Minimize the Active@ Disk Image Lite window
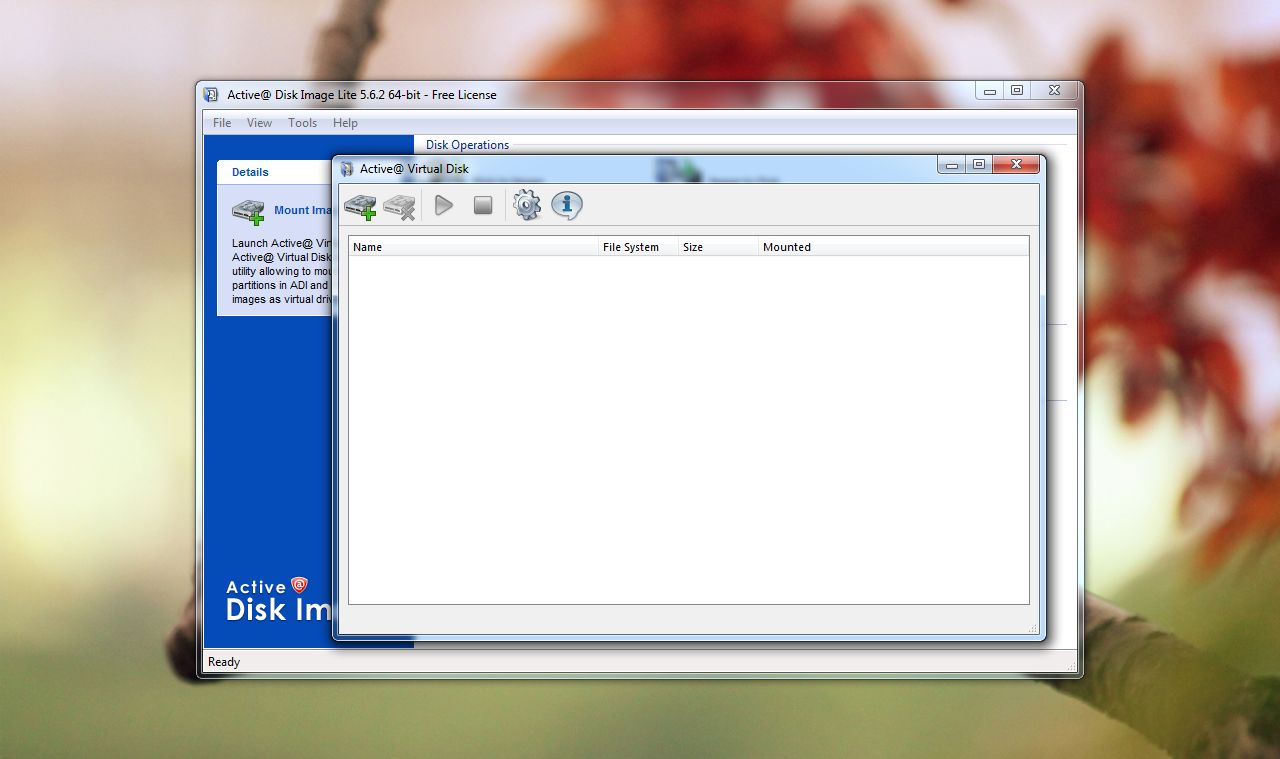1280x759 pixels. tap(990, 90)
